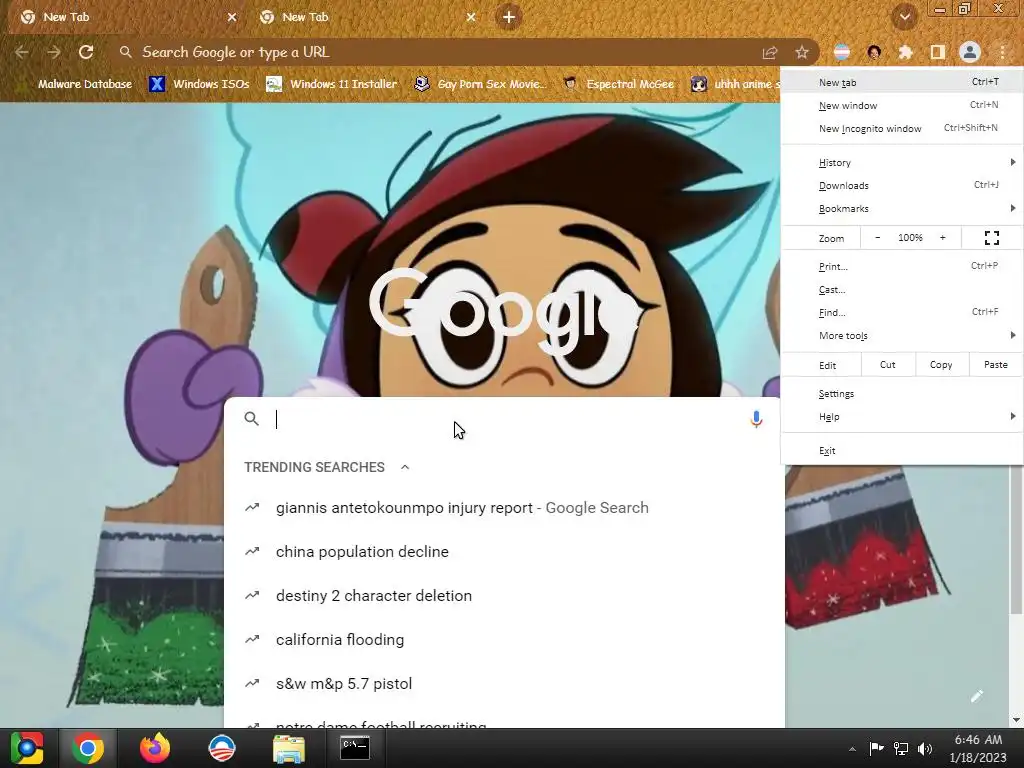Choose Exit from the Chrome menu
Screen dimensions: 1024x768
[x=902, y=451]
